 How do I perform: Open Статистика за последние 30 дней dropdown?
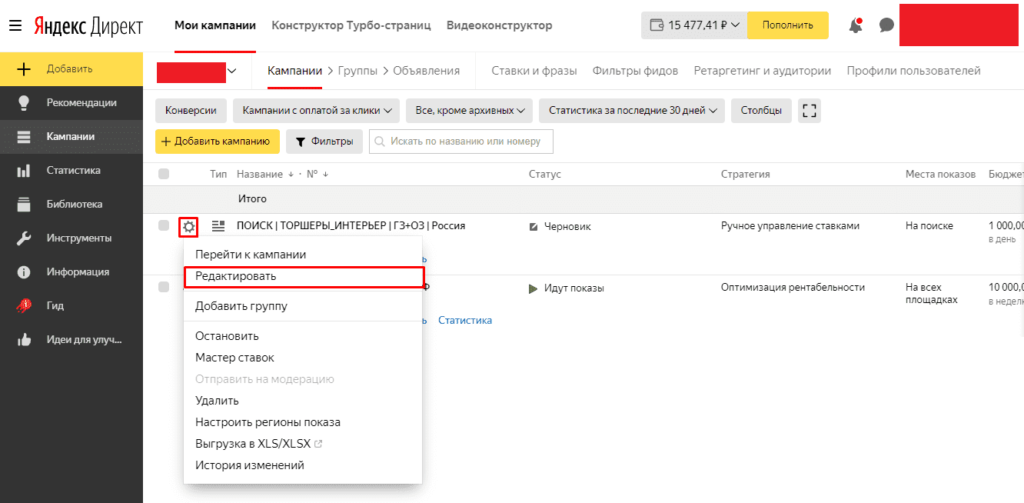coord(632,110)
